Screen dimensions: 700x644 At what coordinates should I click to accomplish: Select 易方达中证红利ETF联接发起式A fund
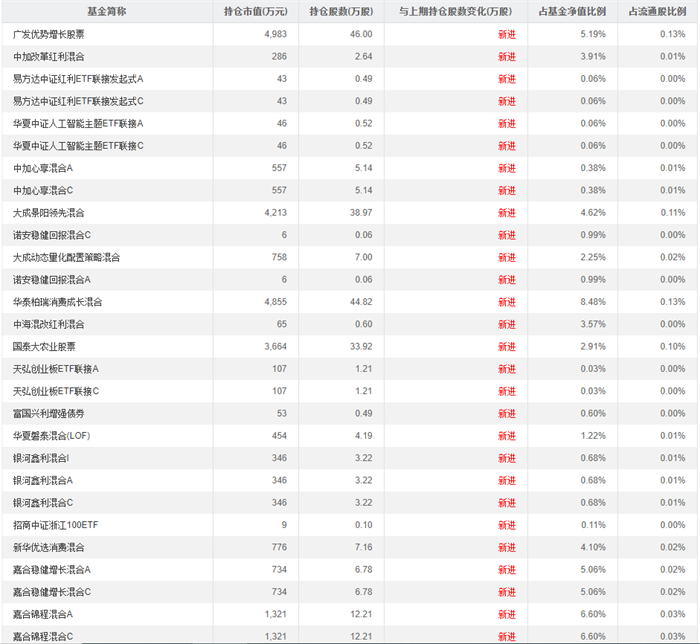[x=78, y=79]
